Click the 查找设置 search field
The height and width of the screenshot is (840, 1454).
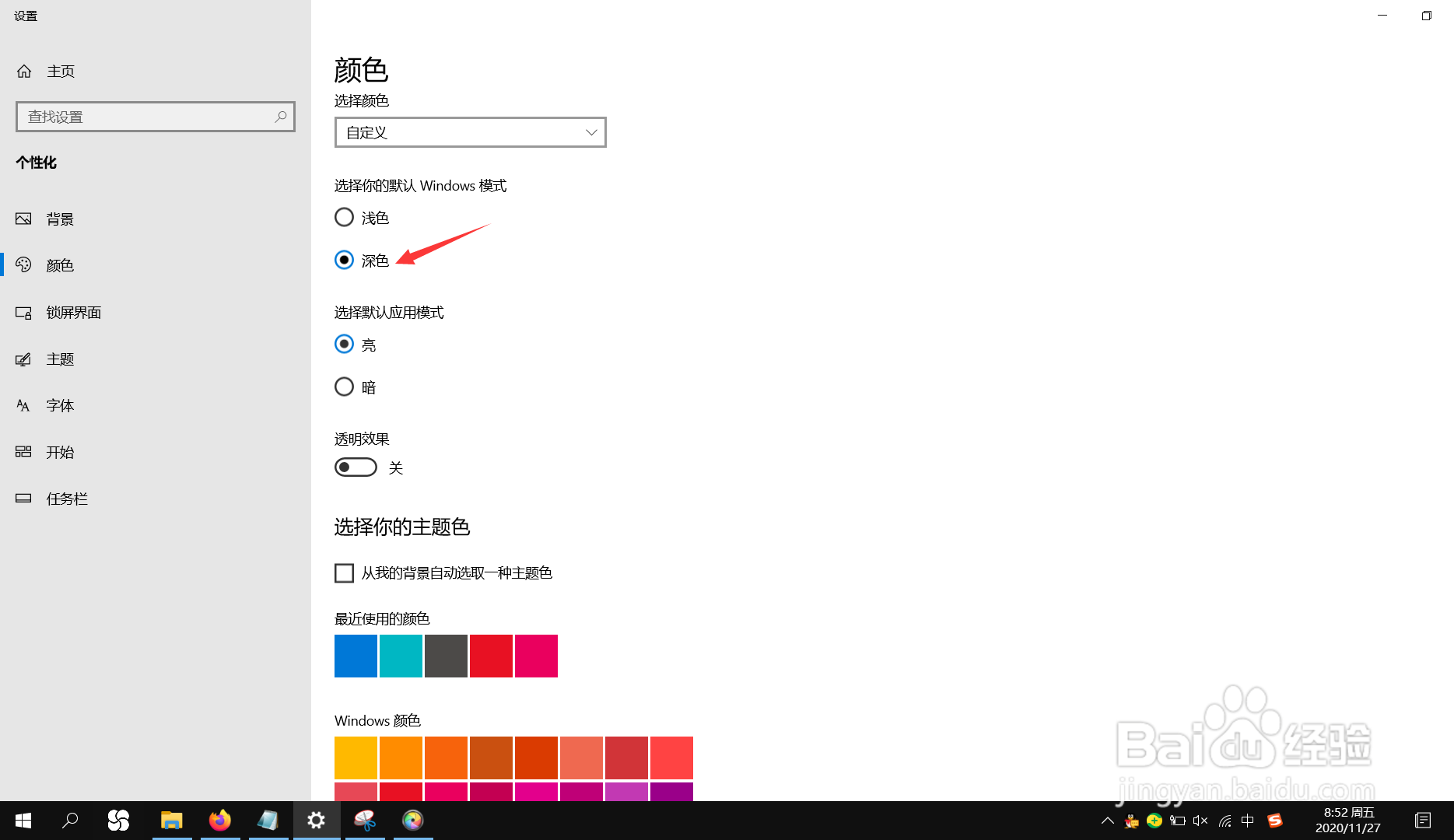[156, 117]
